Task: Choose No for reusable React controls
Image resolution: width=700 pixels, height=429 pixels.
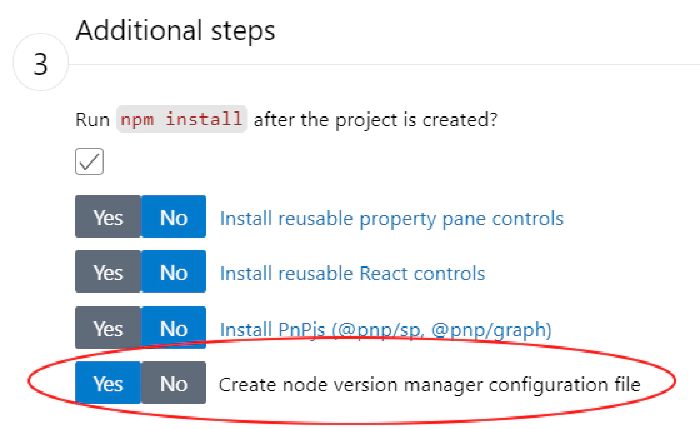Action: pos(173,272)
